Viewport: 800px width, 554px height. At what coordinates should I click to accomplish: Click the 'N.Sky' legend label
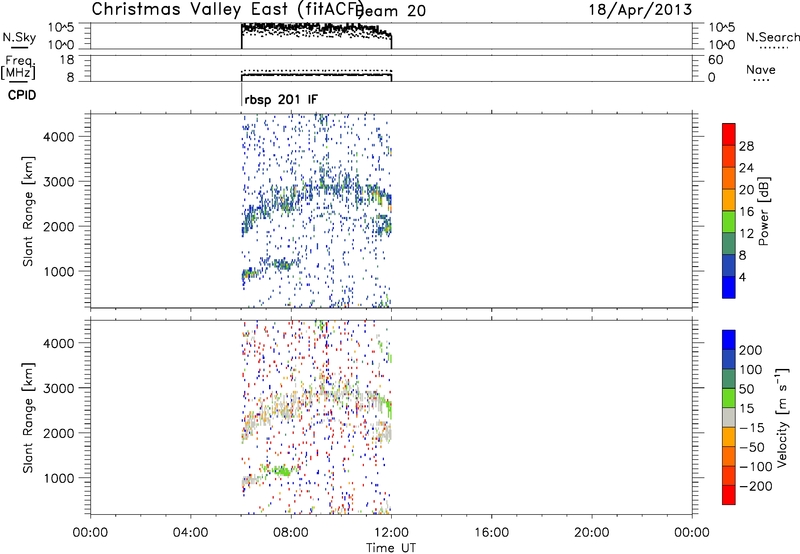[x=19, y=37]
